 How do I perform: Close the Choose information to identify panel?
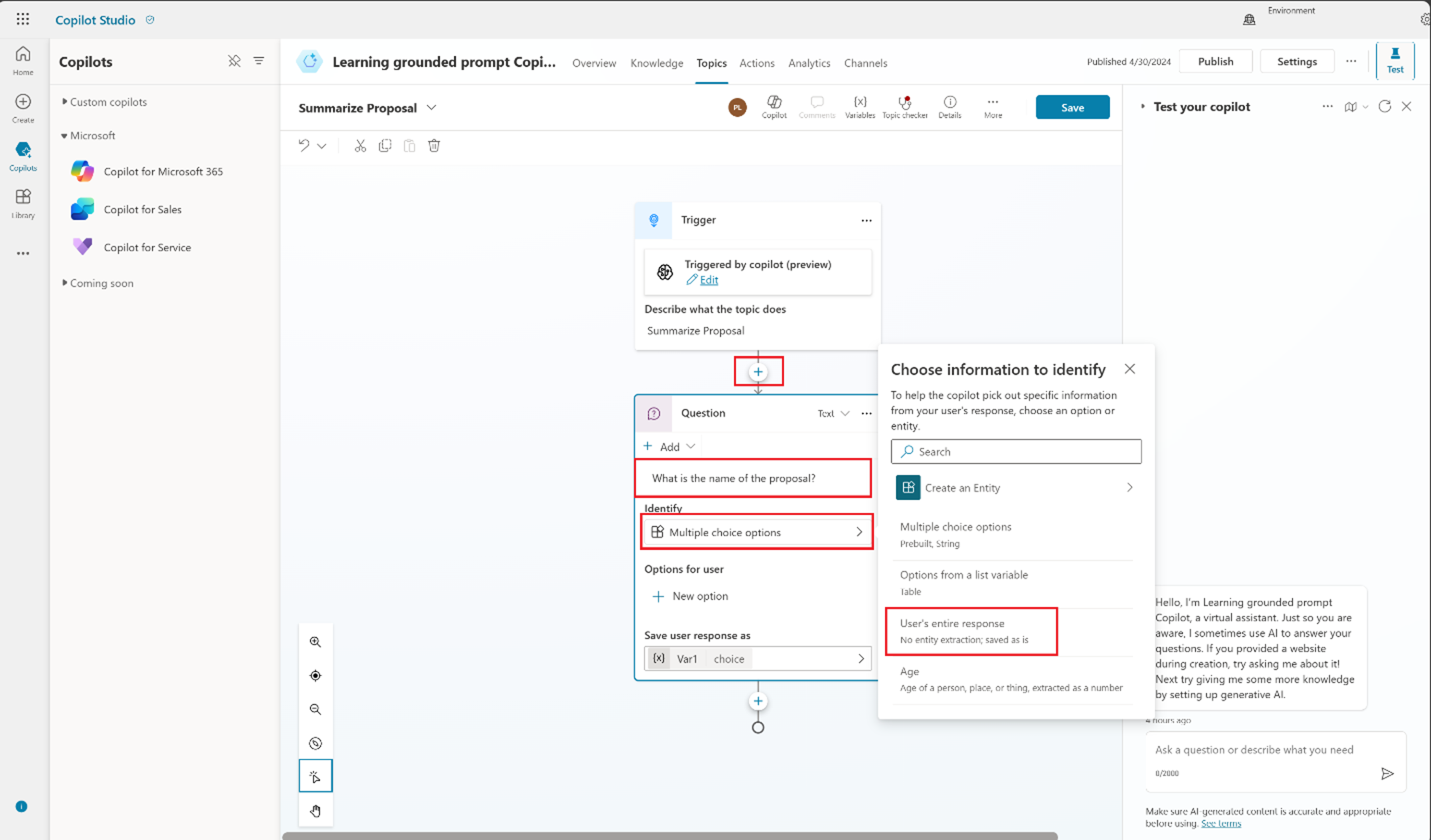click(x=1130, y=369)
